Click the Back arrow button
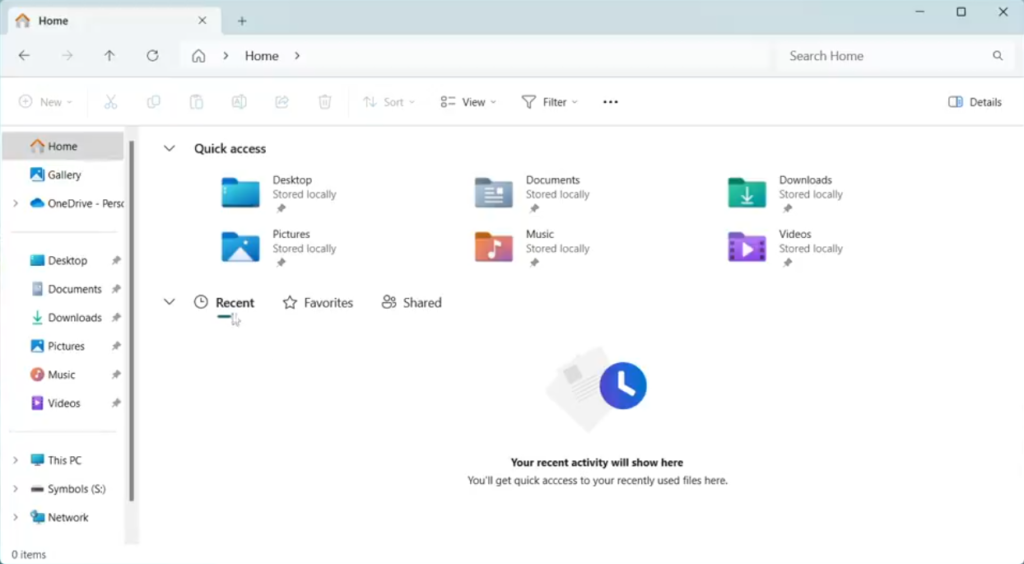 25,56
